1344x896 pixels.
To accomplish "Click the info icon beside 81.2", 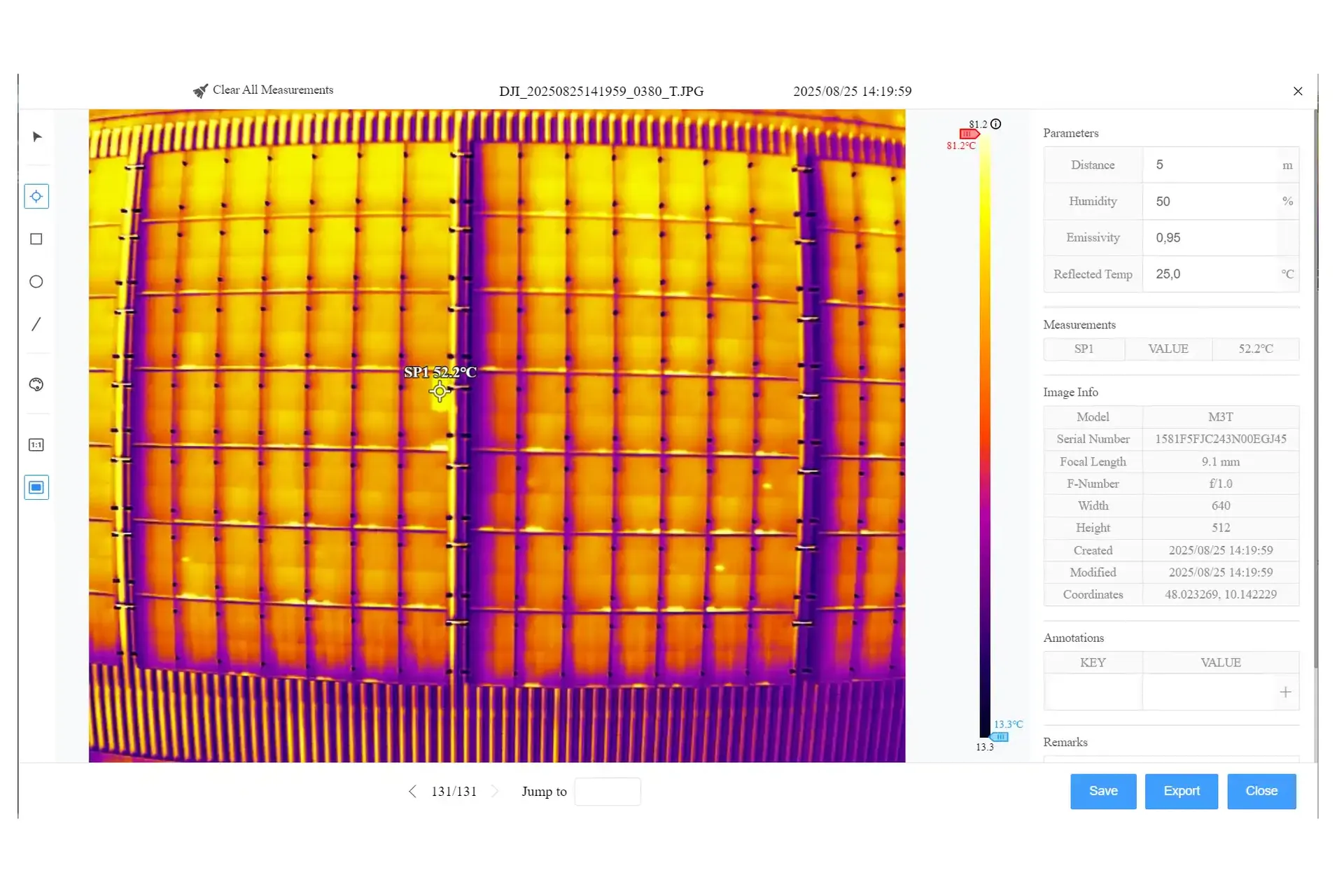I will point(995,124).
